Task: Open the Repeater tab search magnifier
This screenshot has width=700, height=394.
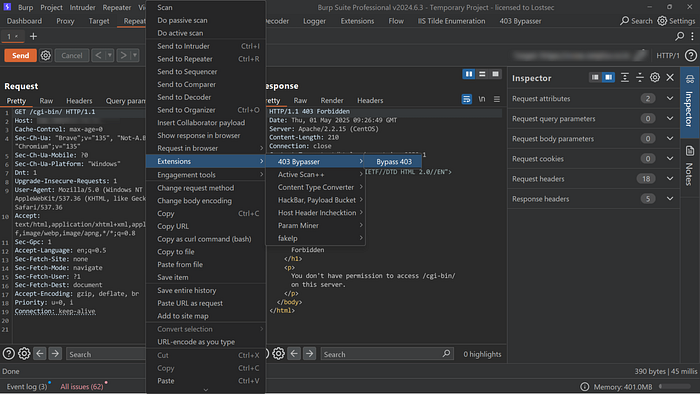Action: (679, 36)
